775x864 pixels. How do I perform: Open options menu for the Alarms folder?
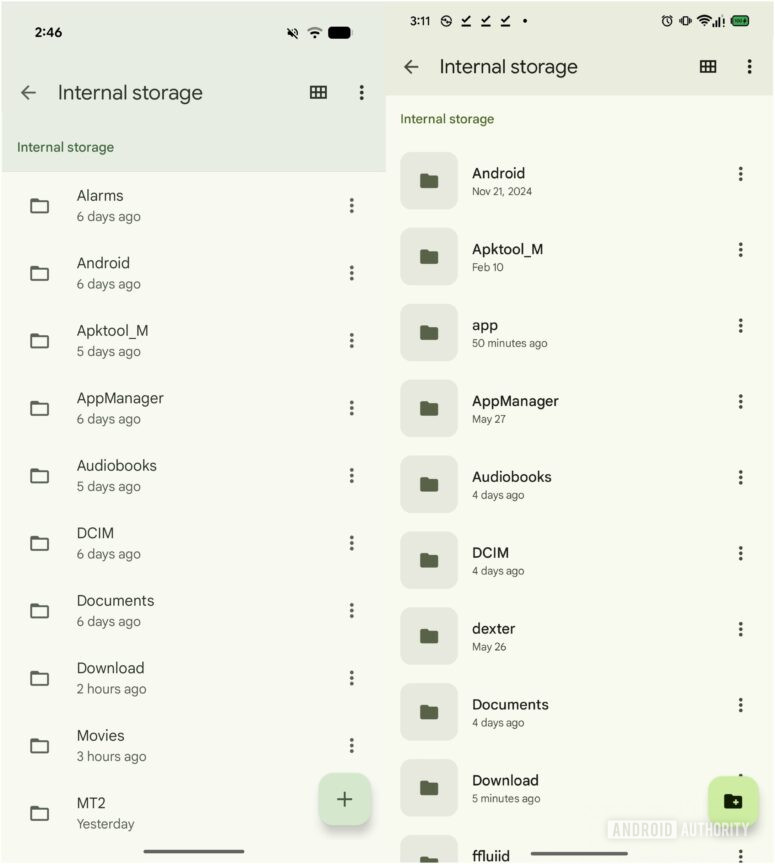(x=352, y=205)
